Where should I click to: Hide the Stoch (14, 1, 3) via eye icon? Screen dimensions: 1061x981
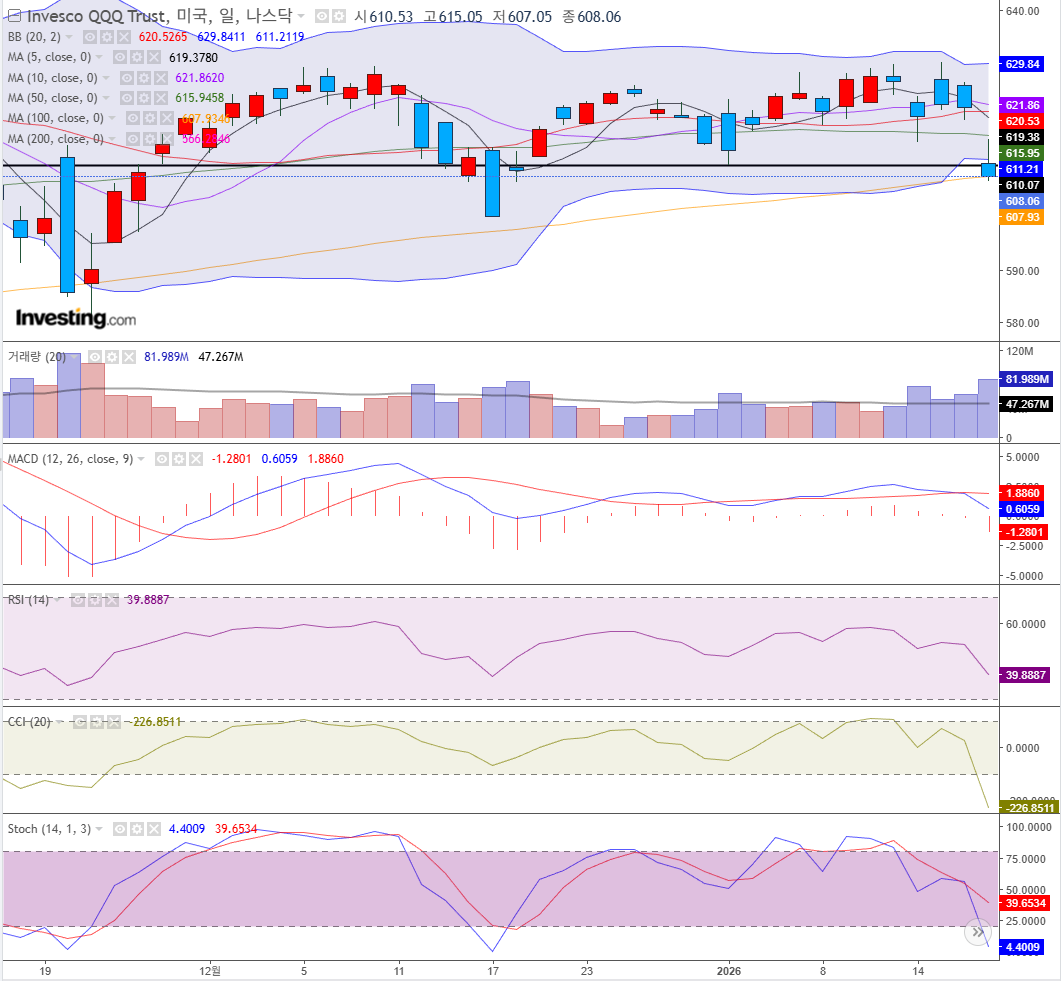point(120,829)
